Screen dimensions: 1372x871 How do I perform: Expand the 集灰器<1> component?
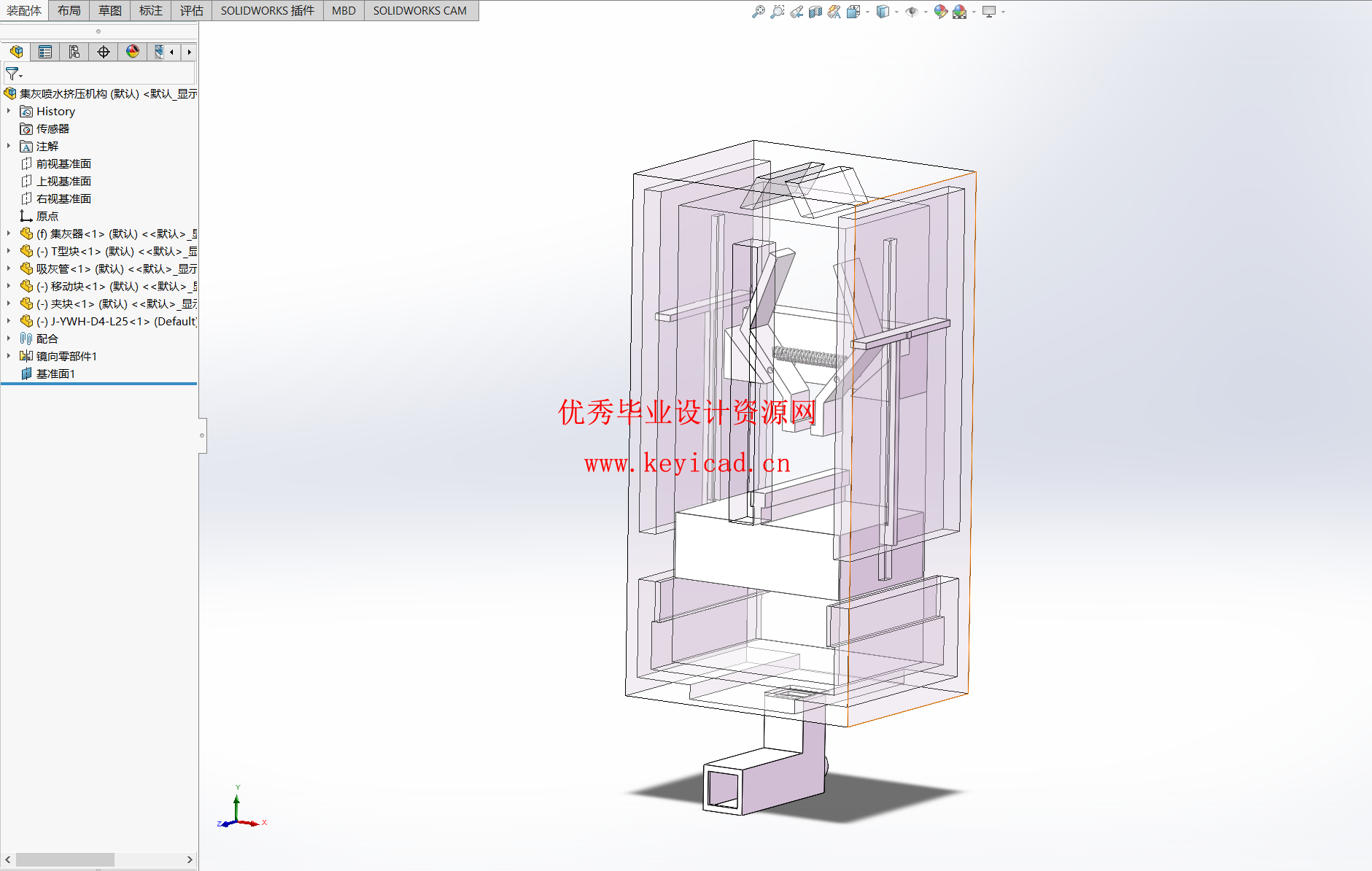point(9,233)
